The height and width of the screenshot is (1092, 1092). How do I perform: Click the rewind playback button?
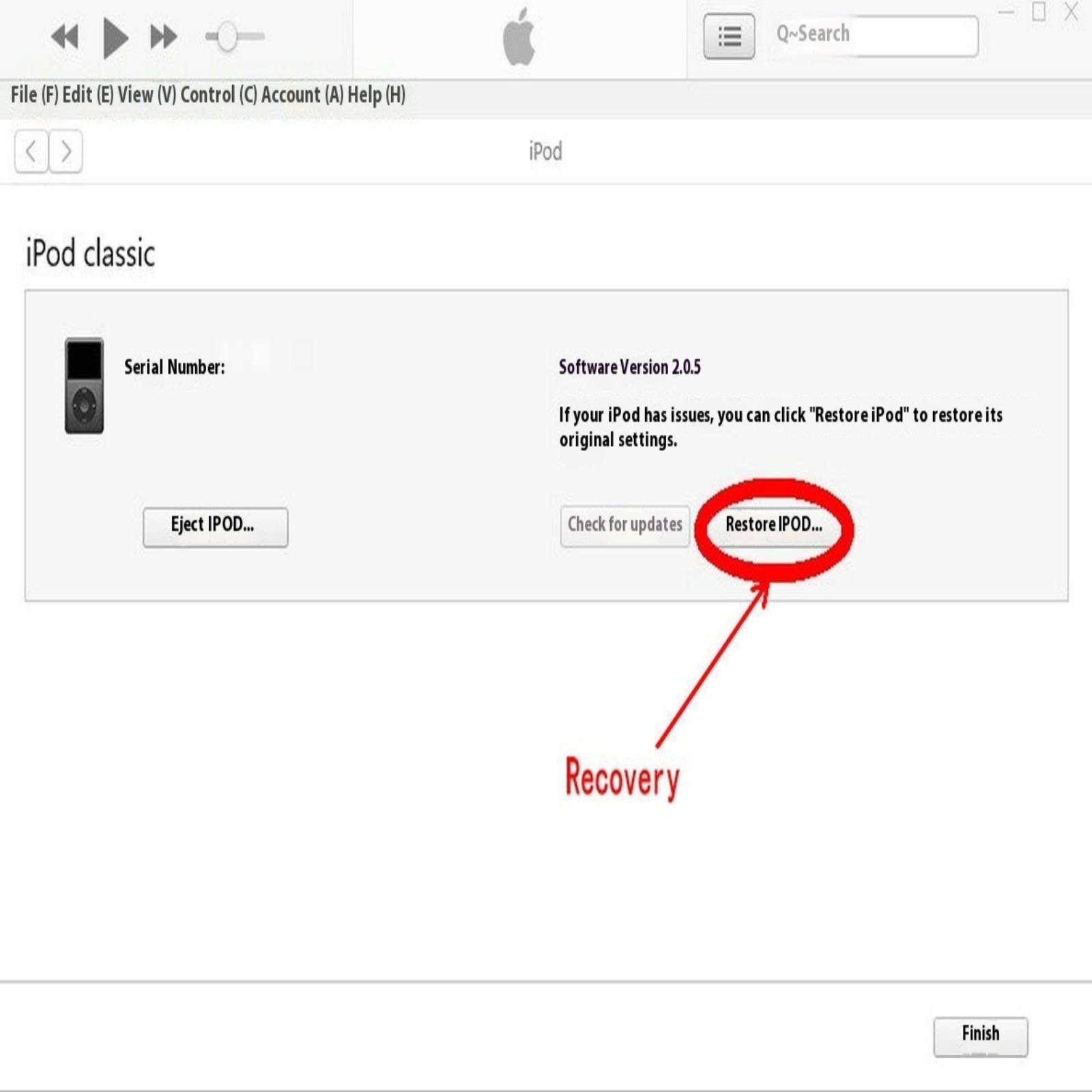pos(65,37)
